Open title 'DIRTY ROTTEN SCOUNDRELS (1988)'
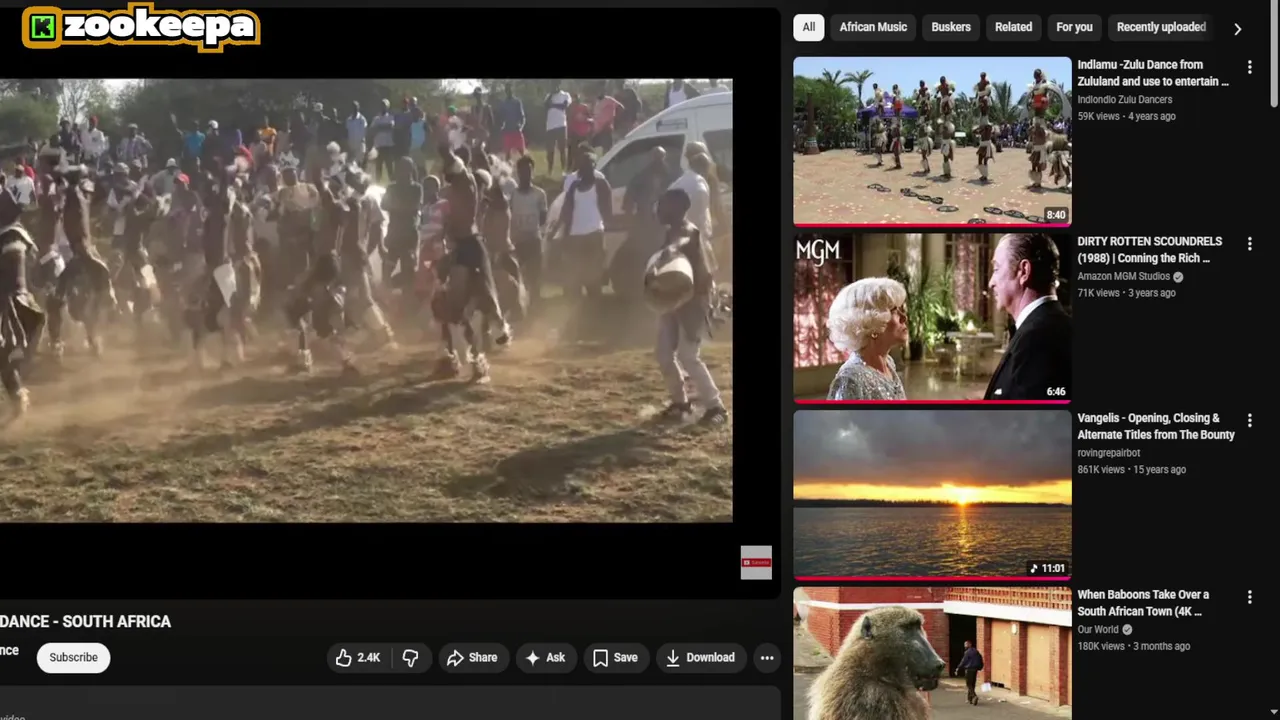 pyautogui.click(x=1150, y=250)
